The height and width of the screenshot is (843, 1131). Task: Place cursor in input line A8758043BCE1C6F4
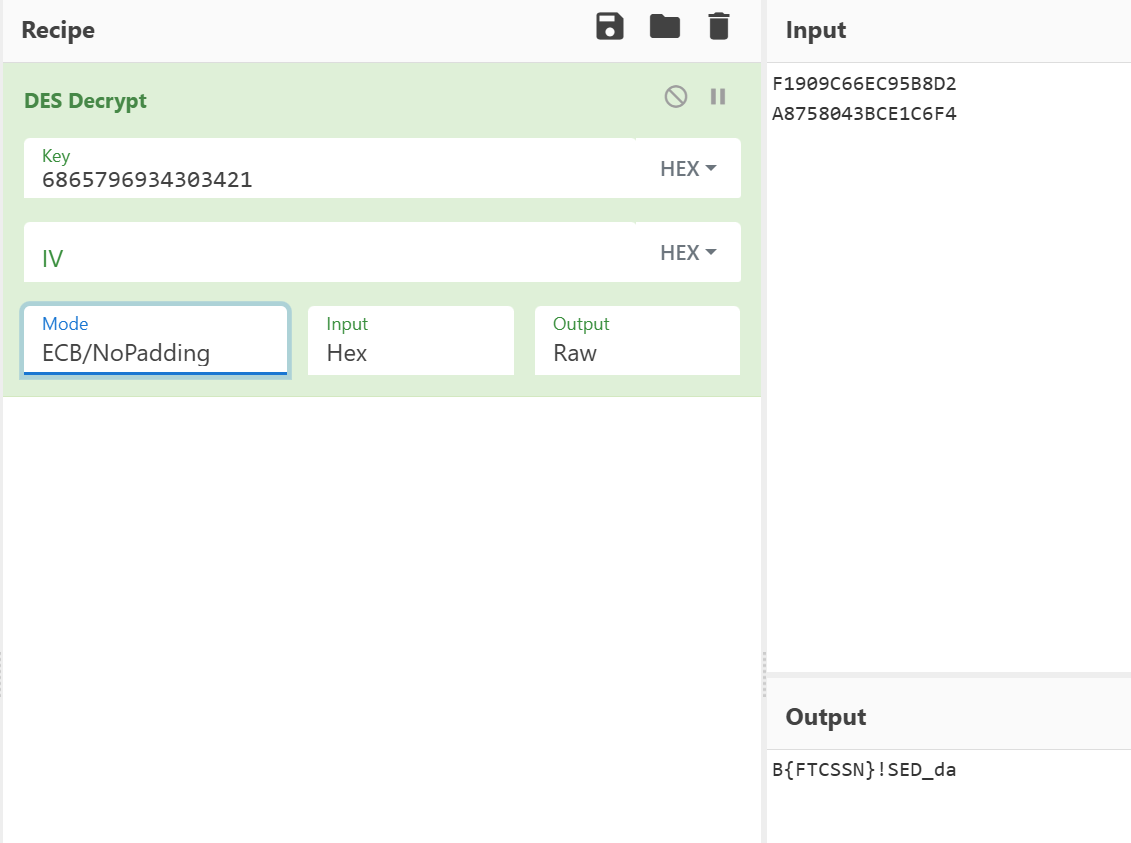coord(864,114)
